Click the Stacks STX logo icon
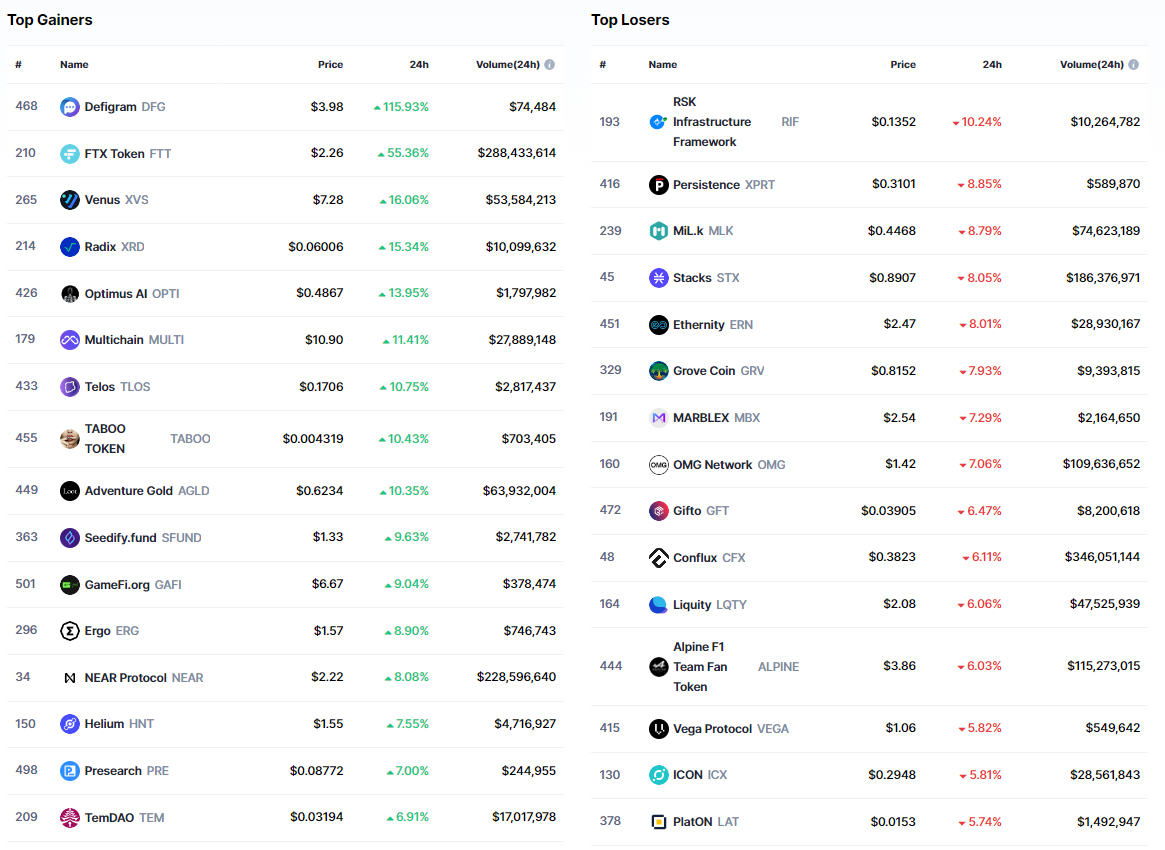The width and height of the screenshot is (1165, 850). [658, 278]
